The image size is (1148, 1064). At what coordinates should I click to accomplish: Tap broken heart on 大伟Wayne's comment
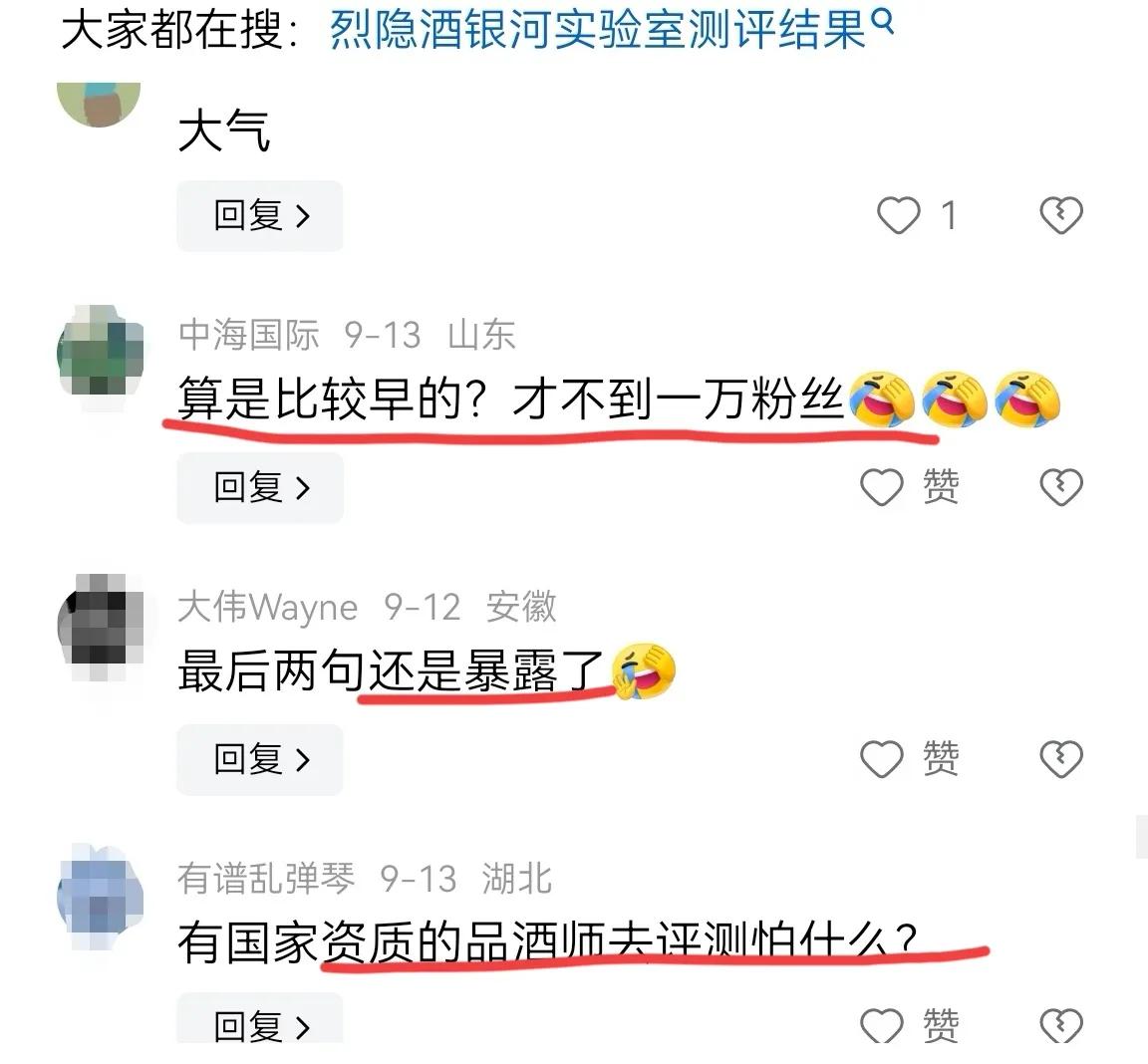[x=1061, y=759]
